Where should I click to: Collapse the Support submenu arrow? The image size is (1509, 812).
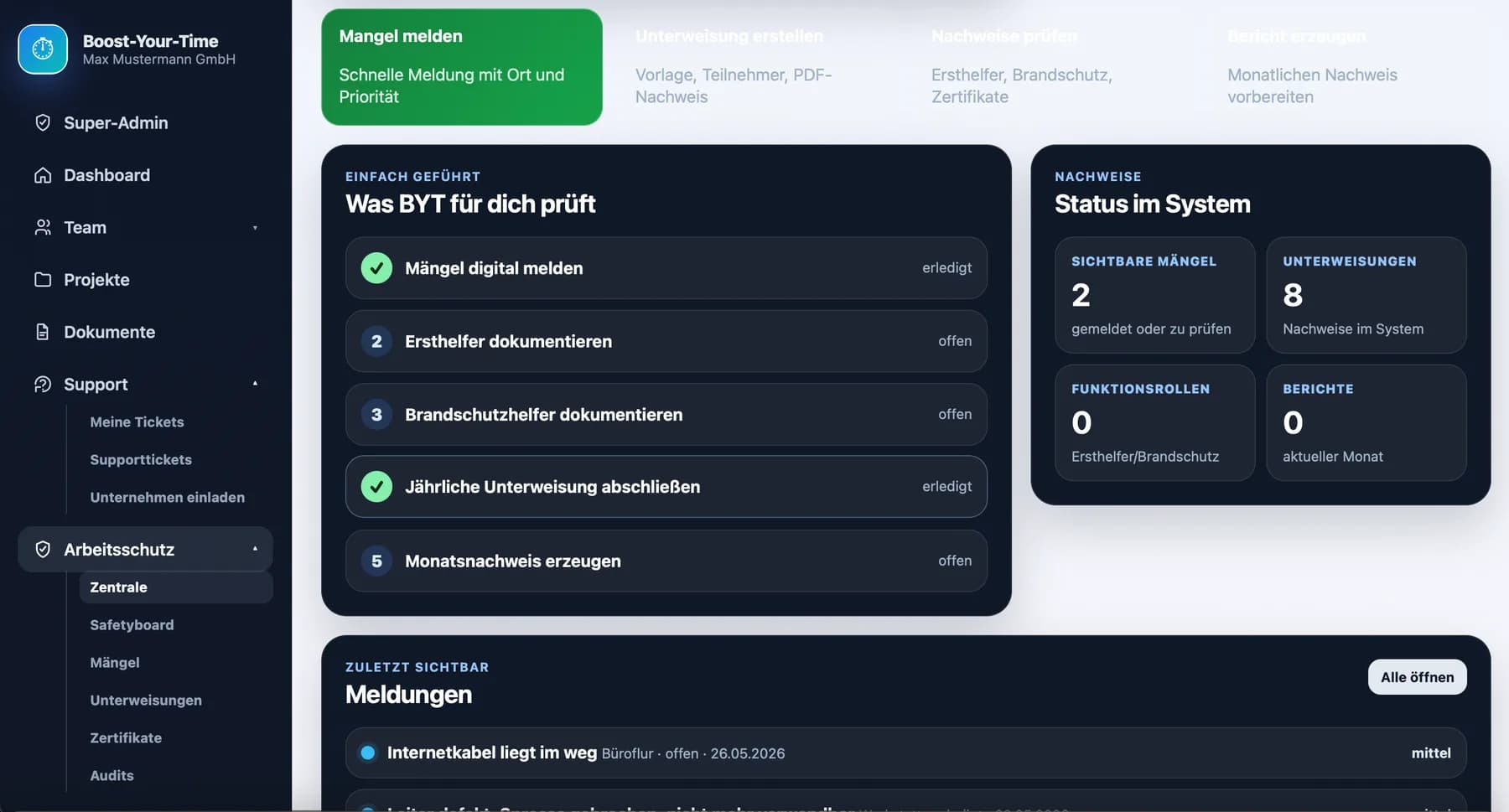[255, 384]
